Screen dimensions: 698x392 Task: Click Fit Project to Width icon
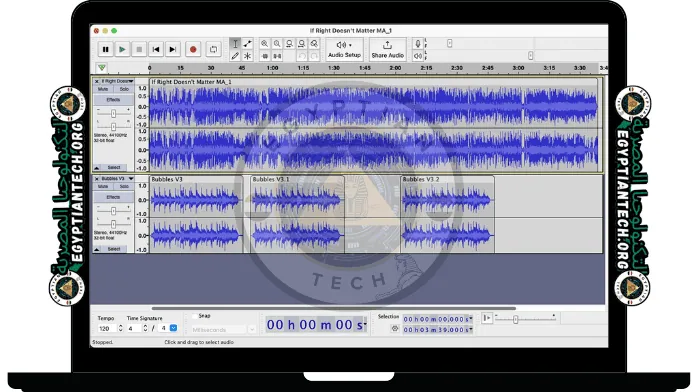coord(301,44)
